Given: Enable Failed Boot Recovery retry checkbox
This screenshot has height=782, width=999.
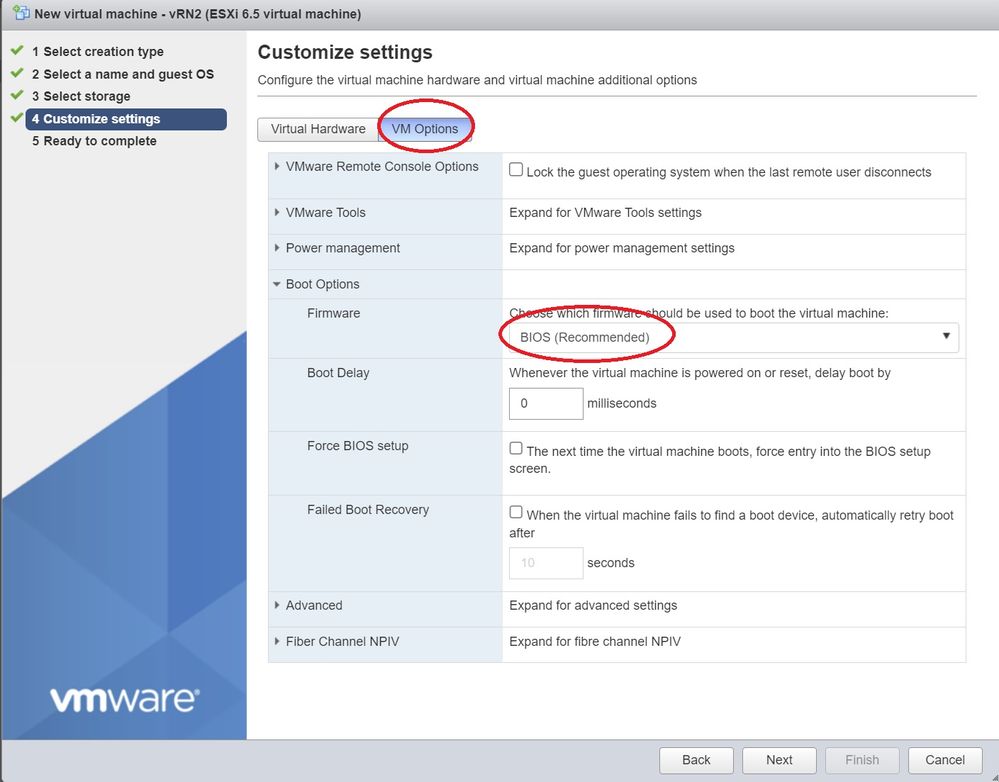Looking at the screenshot, I should (x=516, y=513).
